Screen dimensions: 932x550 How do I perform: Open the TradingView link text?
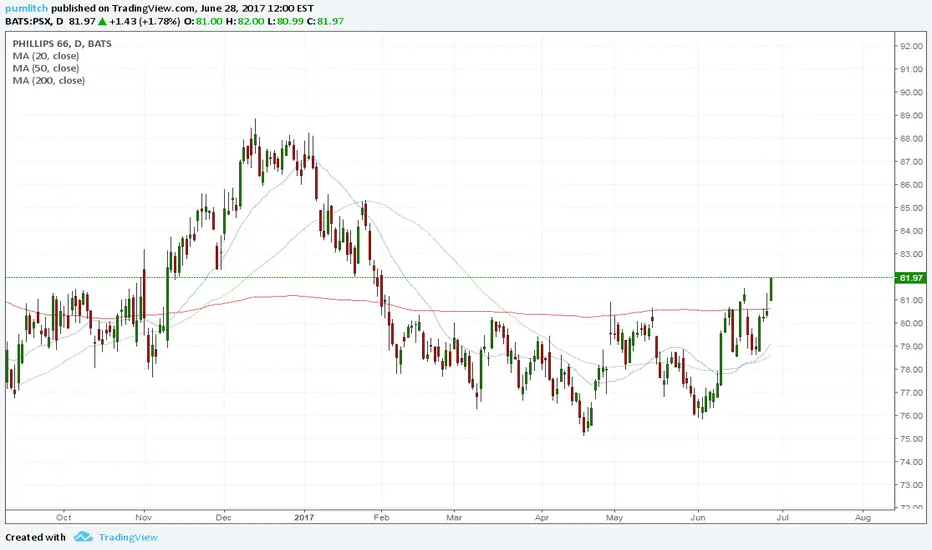click(128, 537)
